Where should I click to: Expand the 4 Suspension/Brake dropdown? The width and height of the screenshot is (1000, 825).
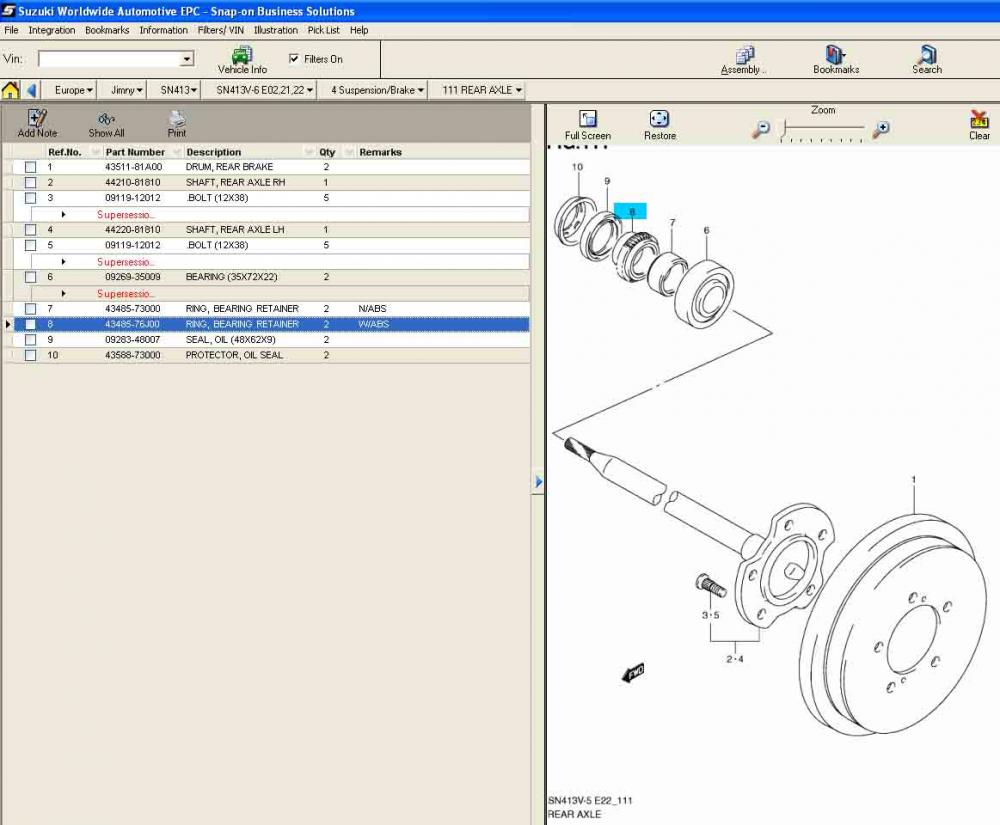click(377, 90)
